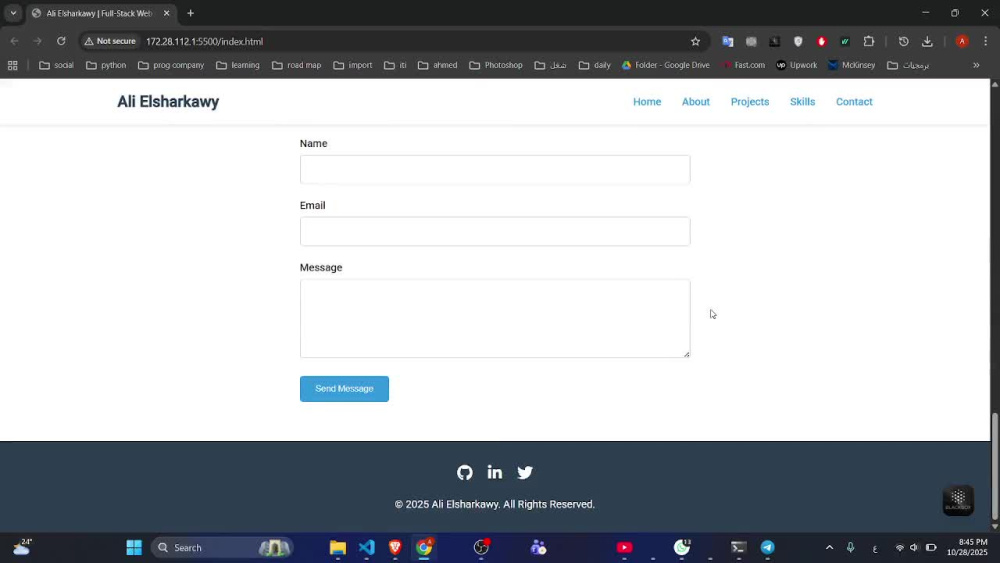The width and height of the screenshot is (1000, 563).
Task: Open the McKinsey bookmark
Action: click(x=851, y=65)
